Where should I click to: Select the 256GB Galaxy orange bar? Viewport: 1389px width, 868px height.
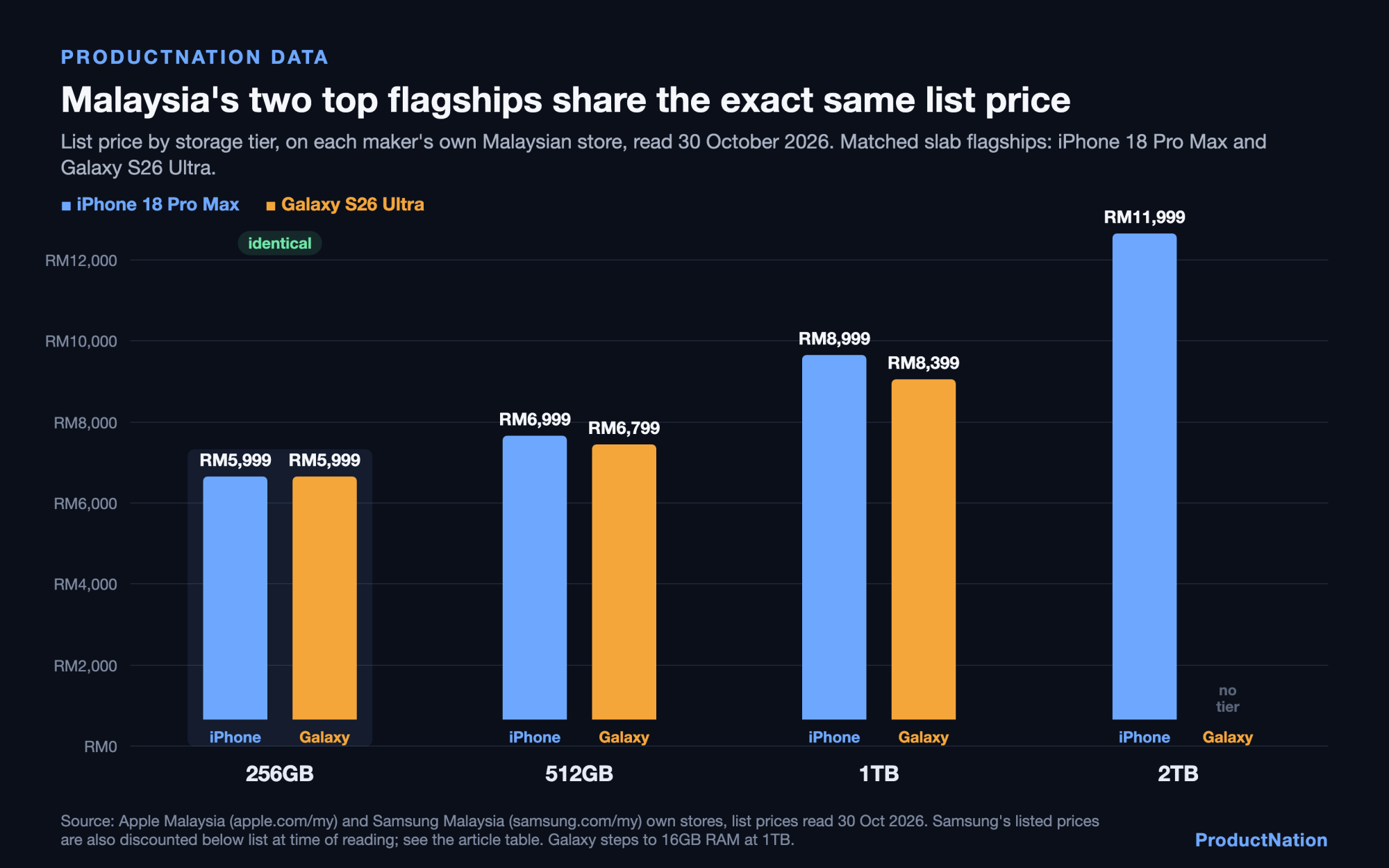point(324,598)
